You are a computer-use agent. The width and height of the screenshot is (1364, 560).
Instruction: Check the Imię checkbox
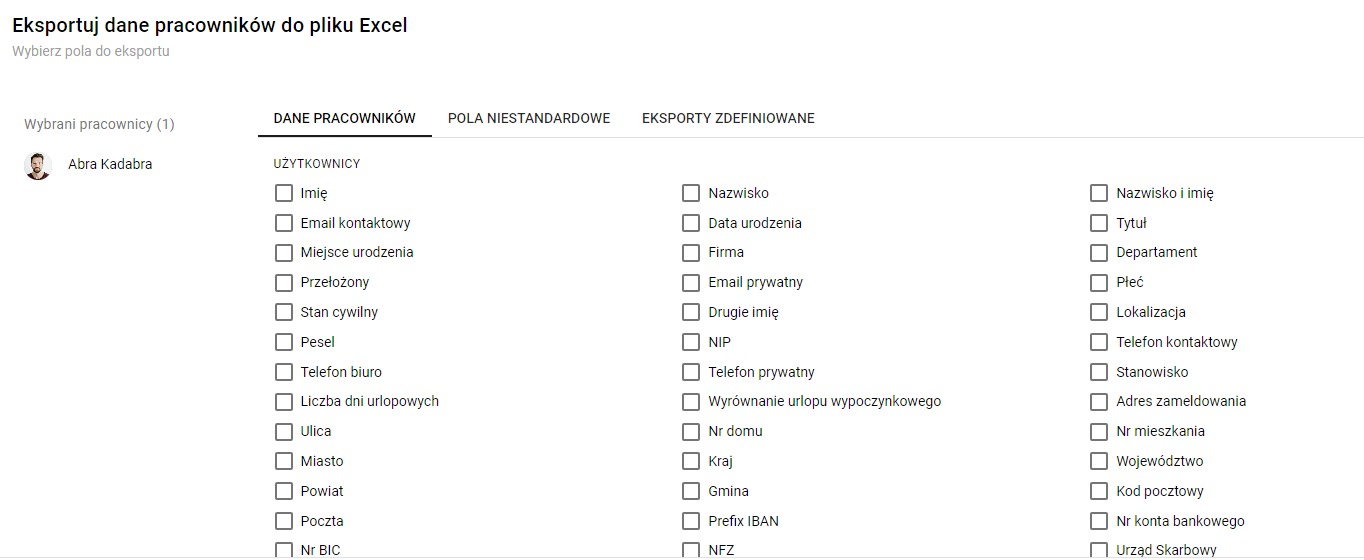(284, 193)
